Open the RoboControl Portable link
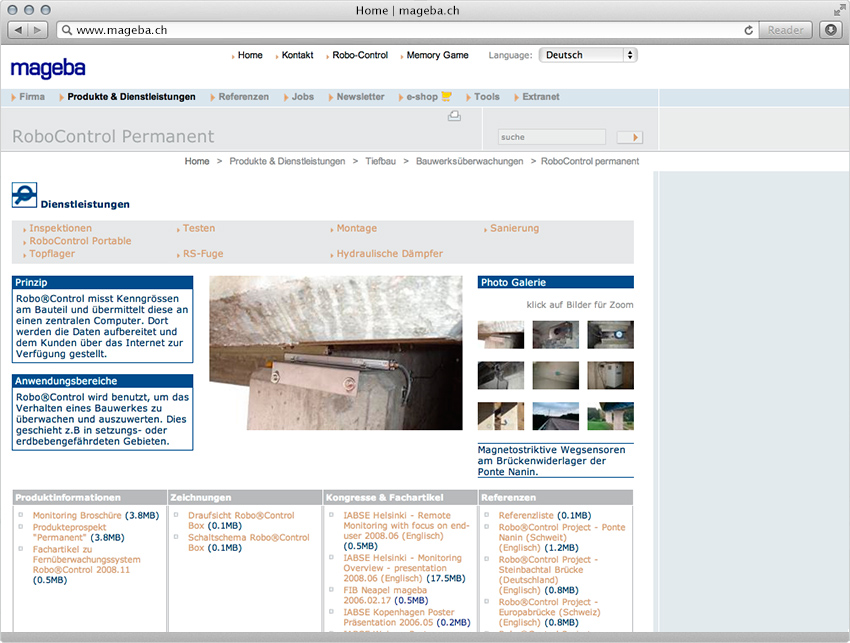The width and height of the screenshot is (850, 643). (80, 241)
